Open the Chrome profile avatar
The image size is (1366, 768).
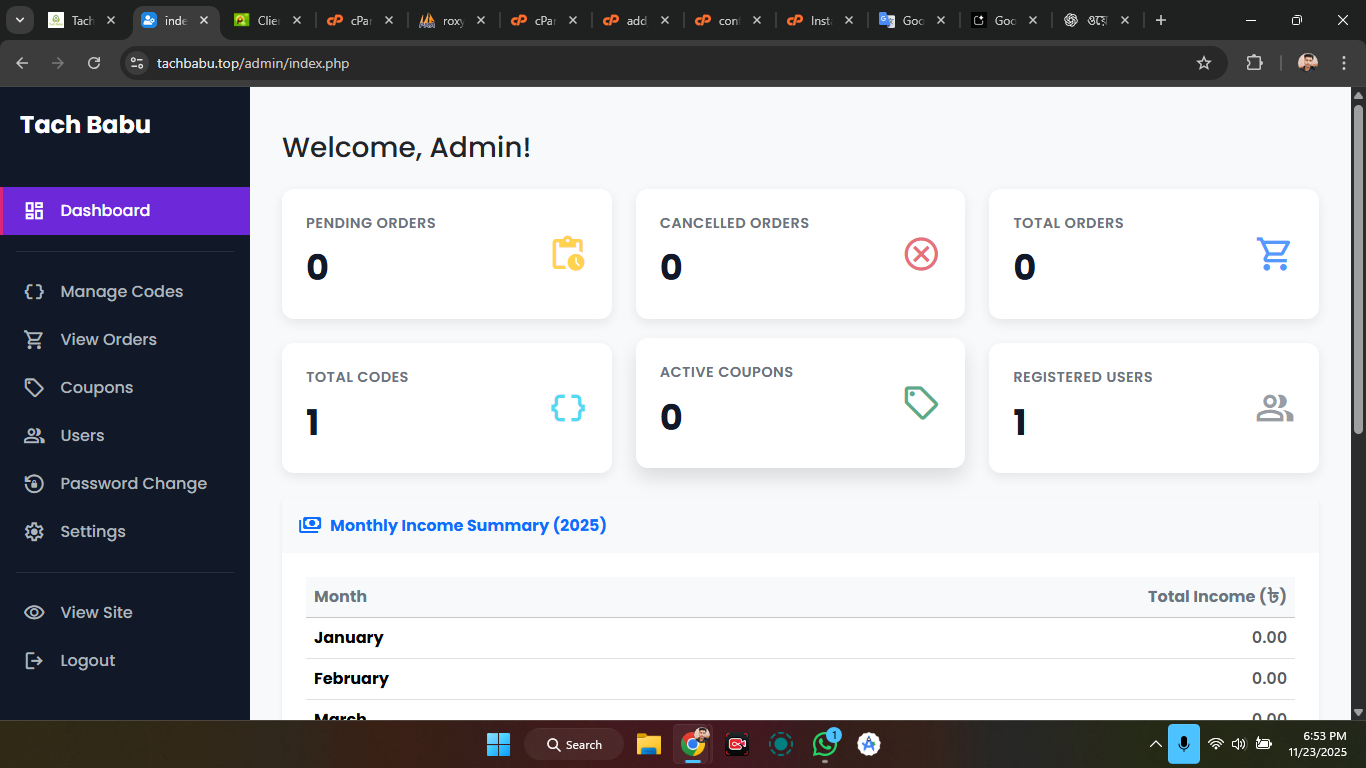tap(1308, 63)
